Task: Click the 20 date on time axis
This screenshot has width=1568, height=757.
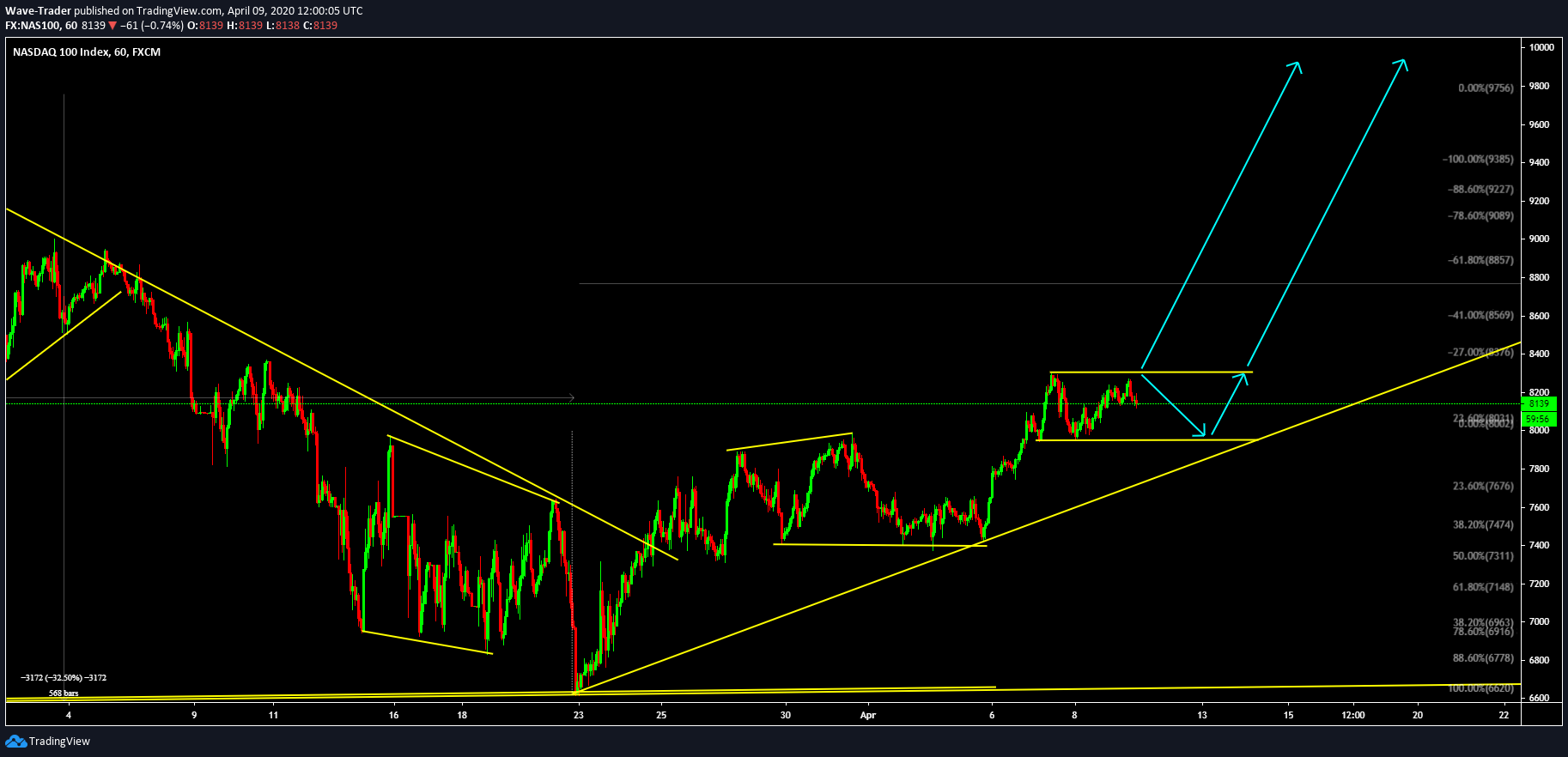Action: pyautogui.click(x=1418, y=715)
